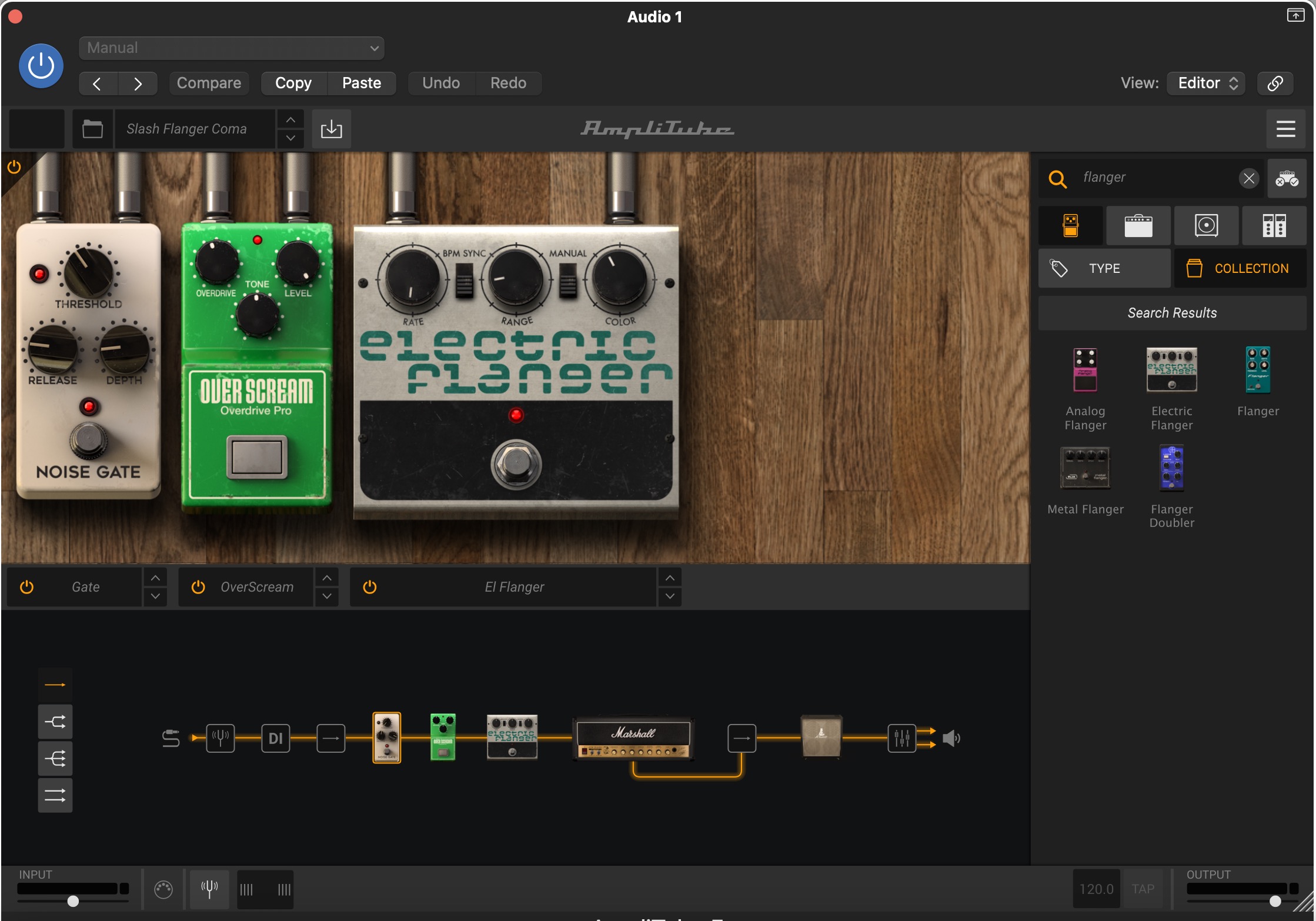Open the mixer block in chain
The image size is (1316, 921).
tap(901, 738)
